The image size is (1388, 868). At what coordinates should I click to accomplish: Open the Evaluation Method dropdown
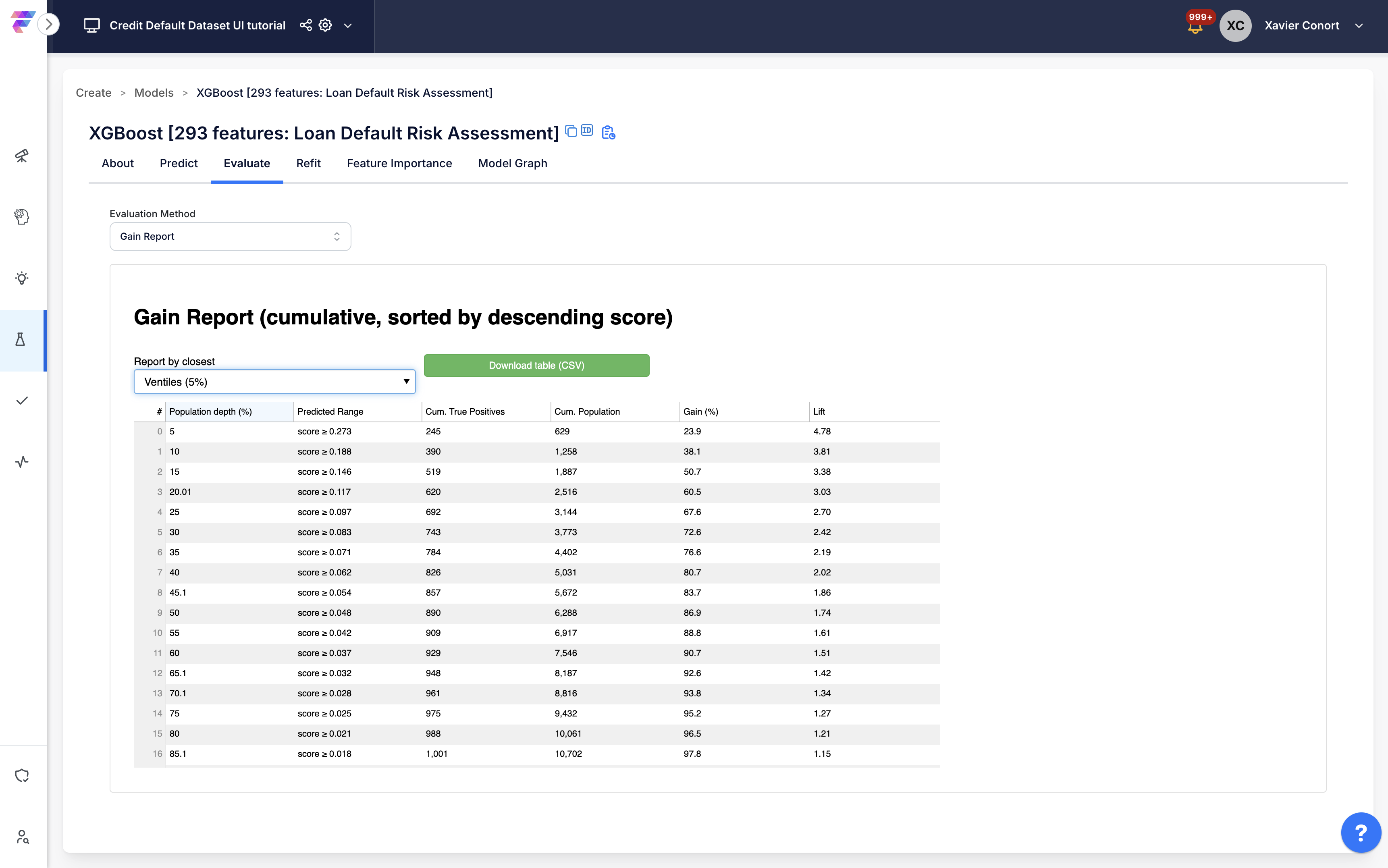[230, 237]
